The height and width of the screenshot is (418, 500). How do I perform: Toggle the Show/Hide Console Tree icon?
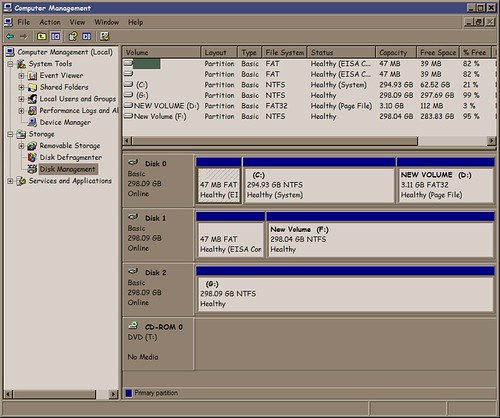[x=55, y=36]
